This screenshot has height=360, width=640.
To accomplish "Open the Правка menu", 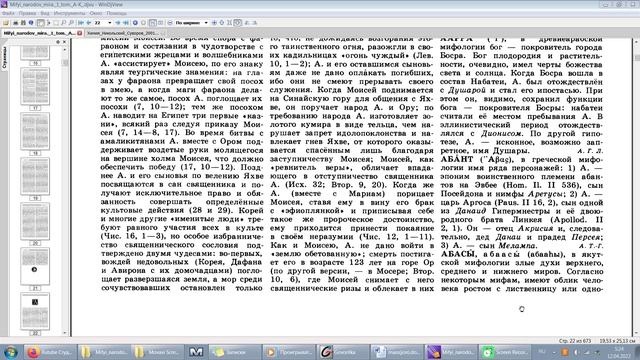I will 27,13.
